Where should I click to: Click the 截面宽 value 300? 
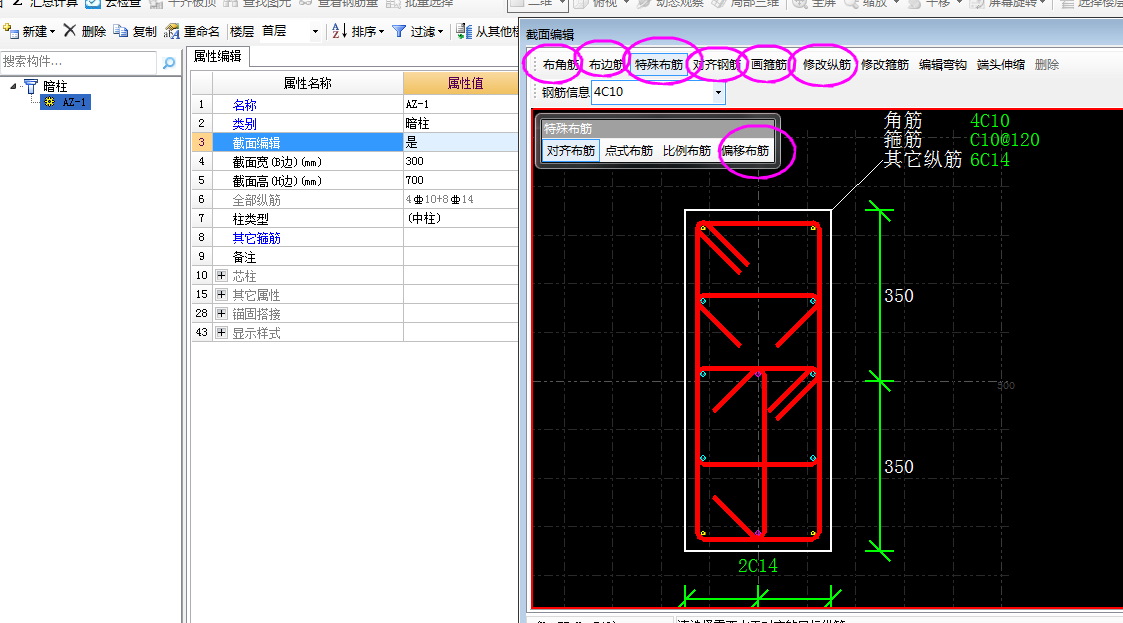(x=461, y=161)
